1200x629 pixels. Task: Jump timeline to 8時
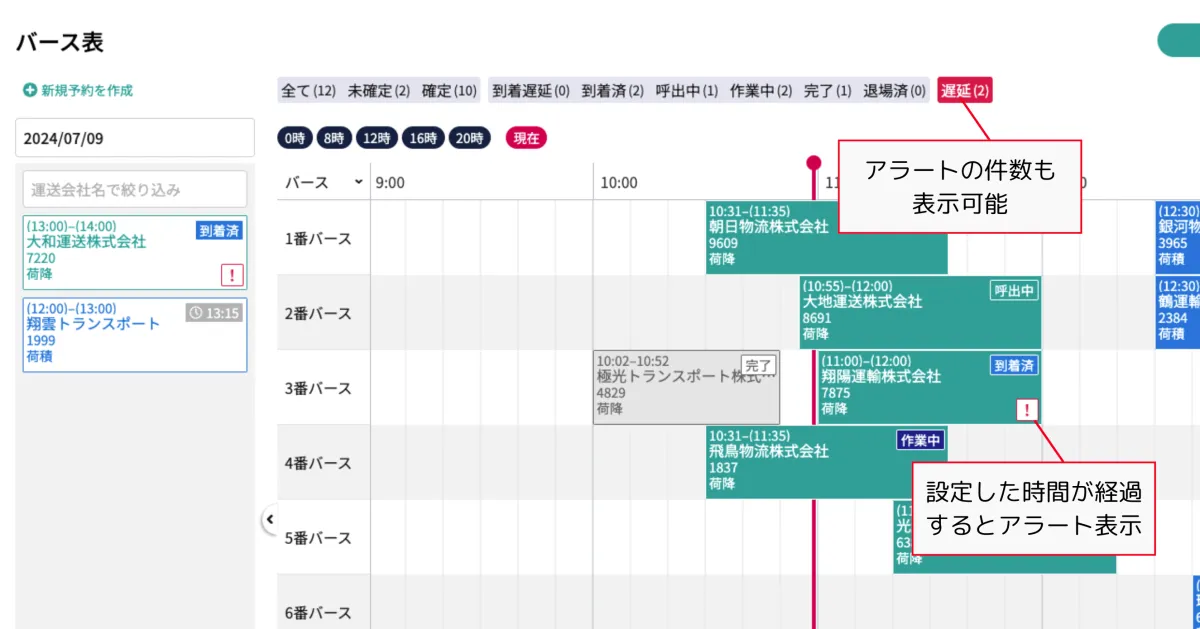[x=333, y=139]
